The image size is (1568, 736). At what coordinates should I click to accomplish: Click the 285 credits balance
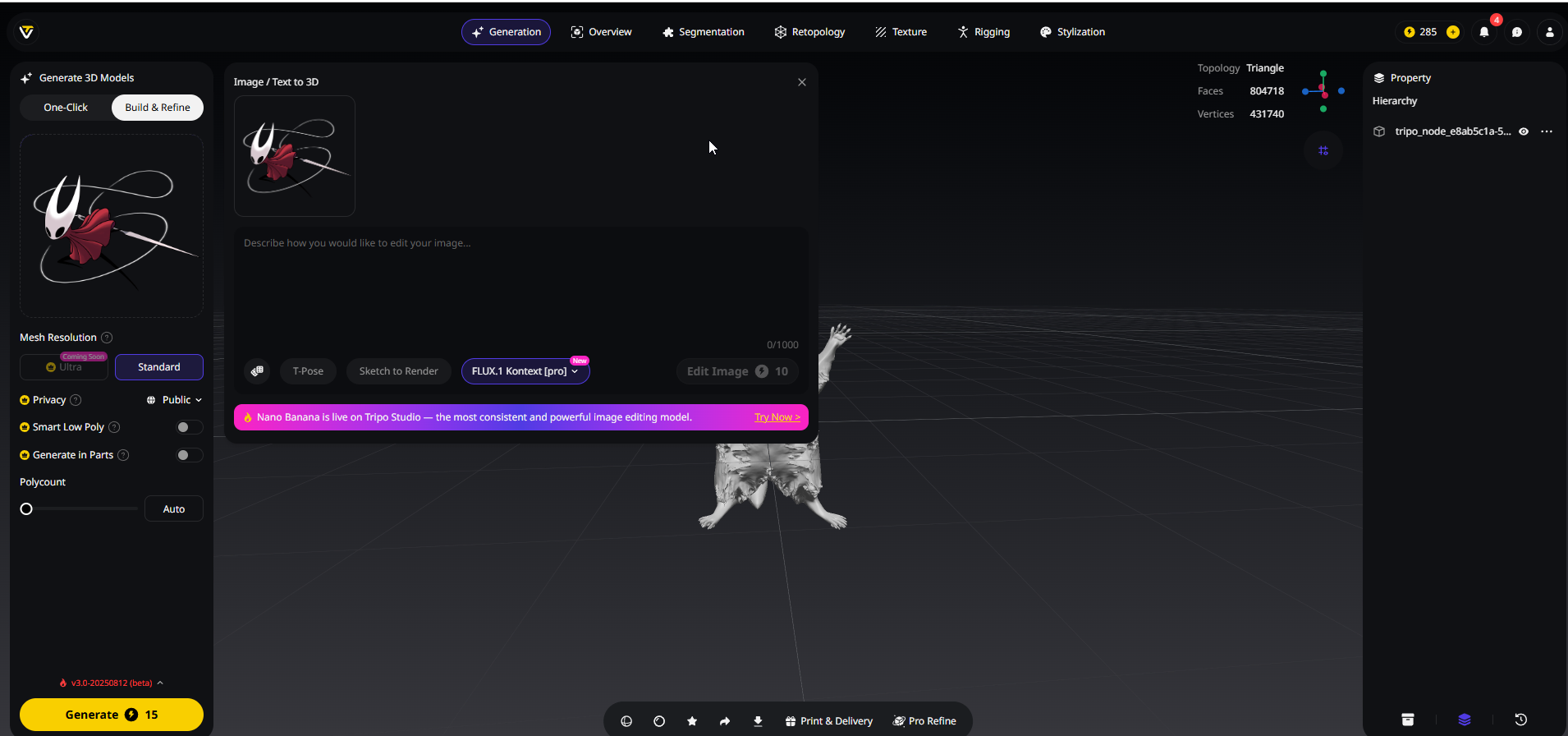[1420, 32]
